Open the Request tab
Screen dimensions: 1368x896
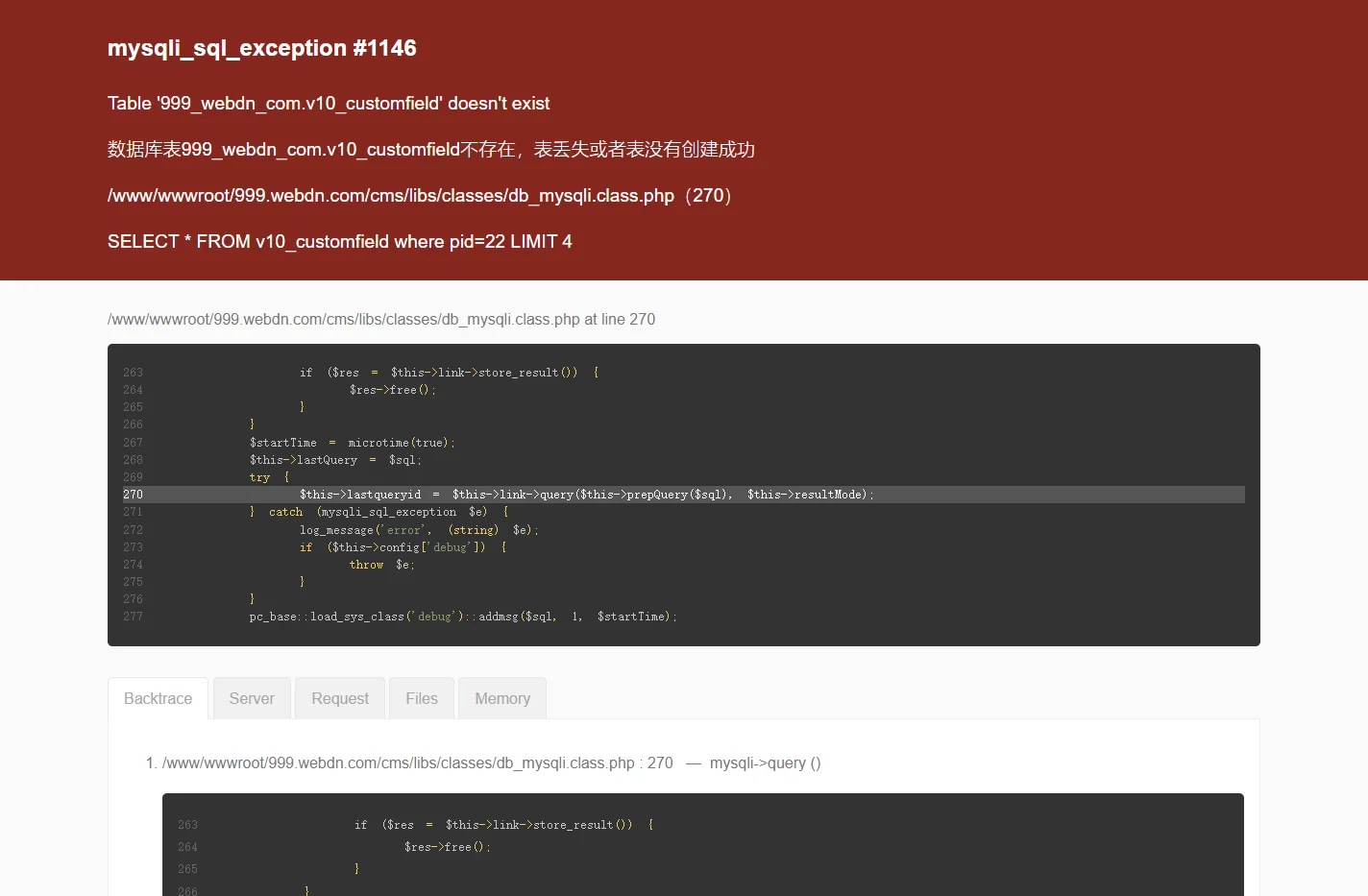tap(340, 698)
